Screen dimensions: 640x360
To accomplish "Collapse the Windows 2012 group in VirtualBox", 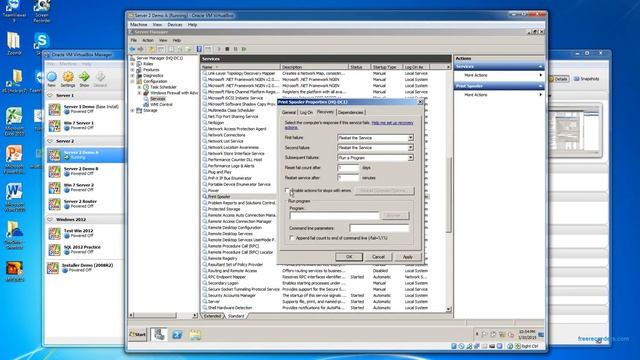I will [x=50, y=219].
